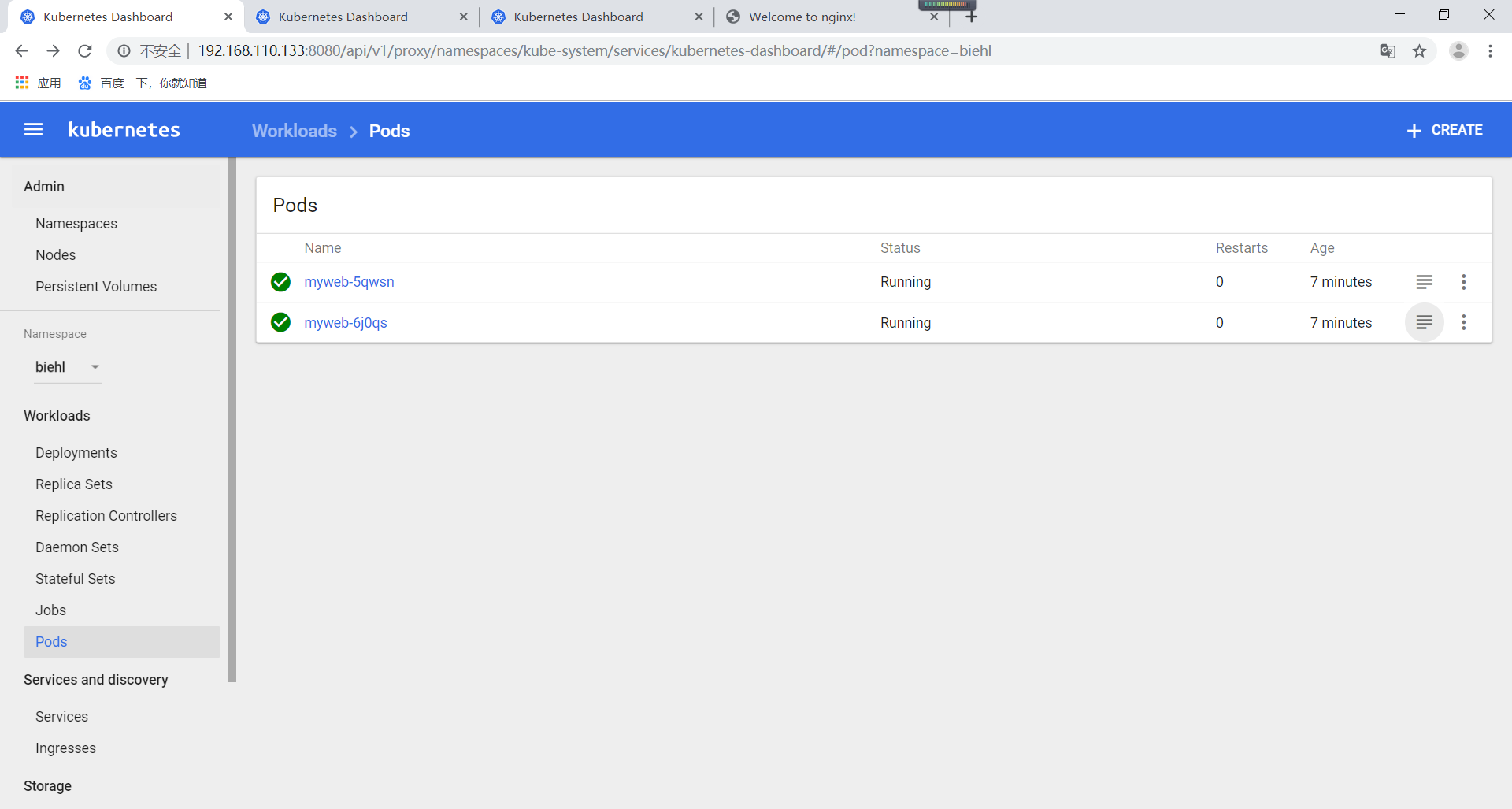The image size is (1512, 809).
Task: Close the Welcome to nginx! tab
Action: (934, 17)
